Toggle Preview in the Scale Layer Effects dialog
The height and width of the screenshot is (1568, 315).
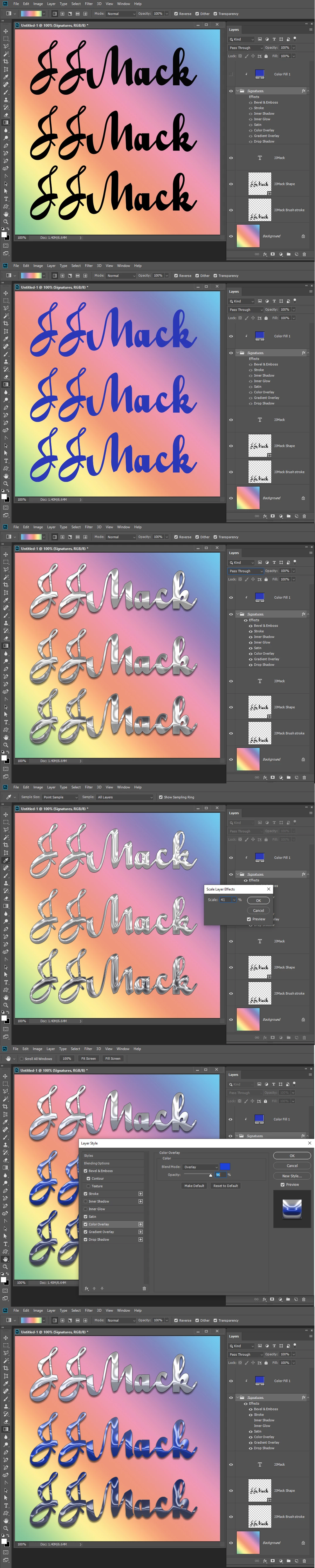coord(249,919)
